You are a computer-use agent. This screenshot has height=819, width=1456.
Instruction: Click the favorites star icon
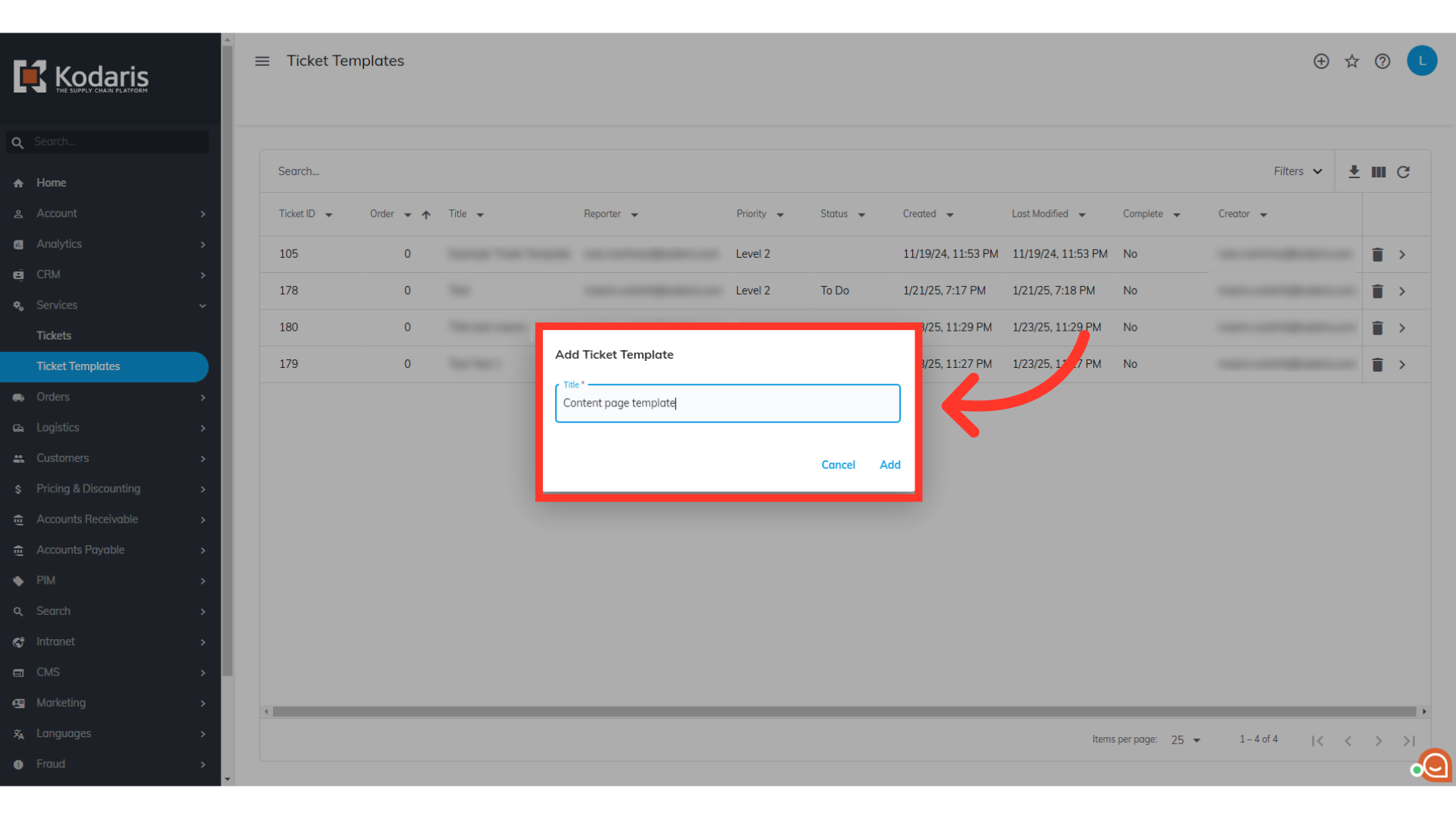(1352, 61)
